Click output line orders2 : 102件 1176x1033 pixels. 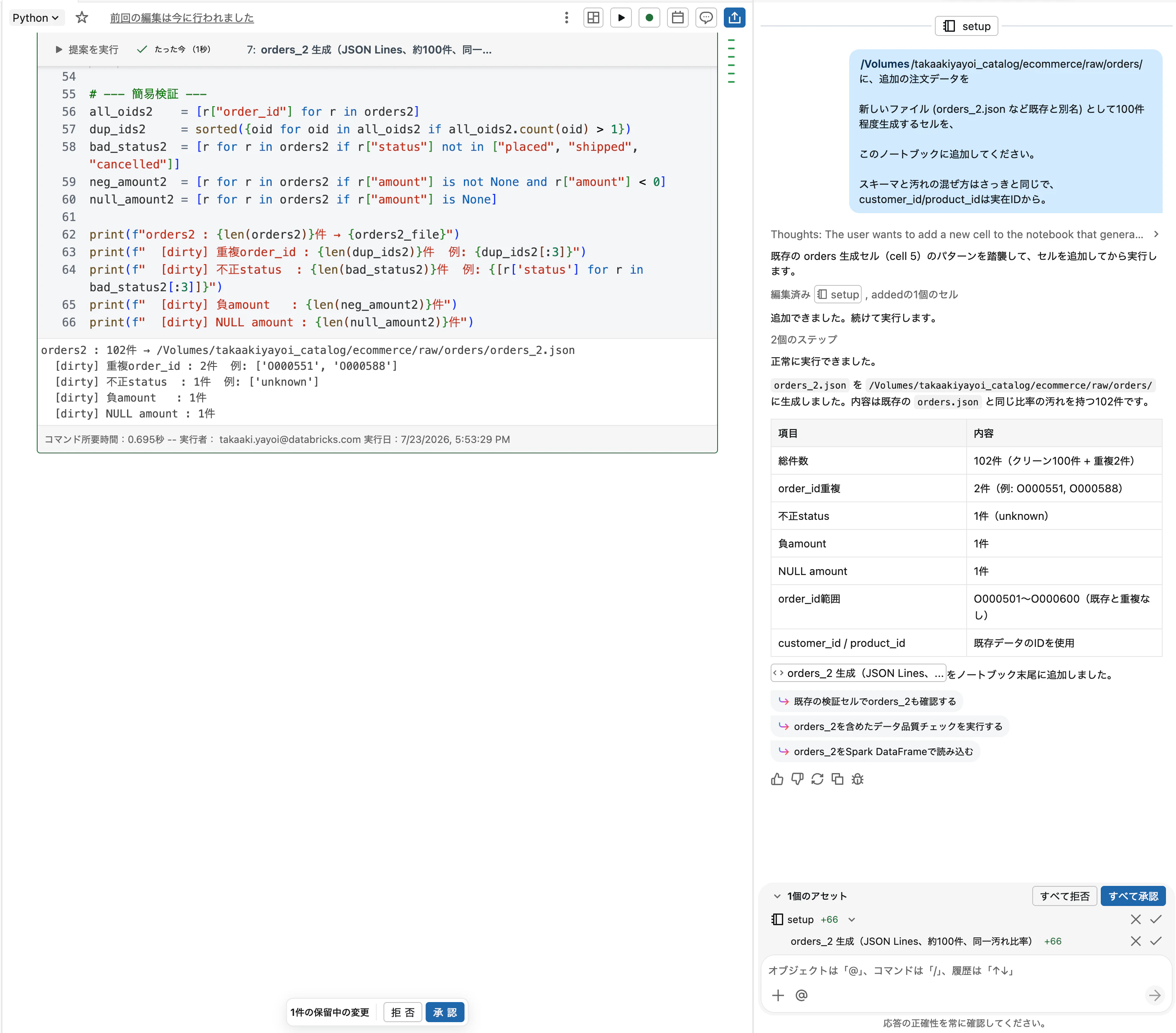(308, 350)
